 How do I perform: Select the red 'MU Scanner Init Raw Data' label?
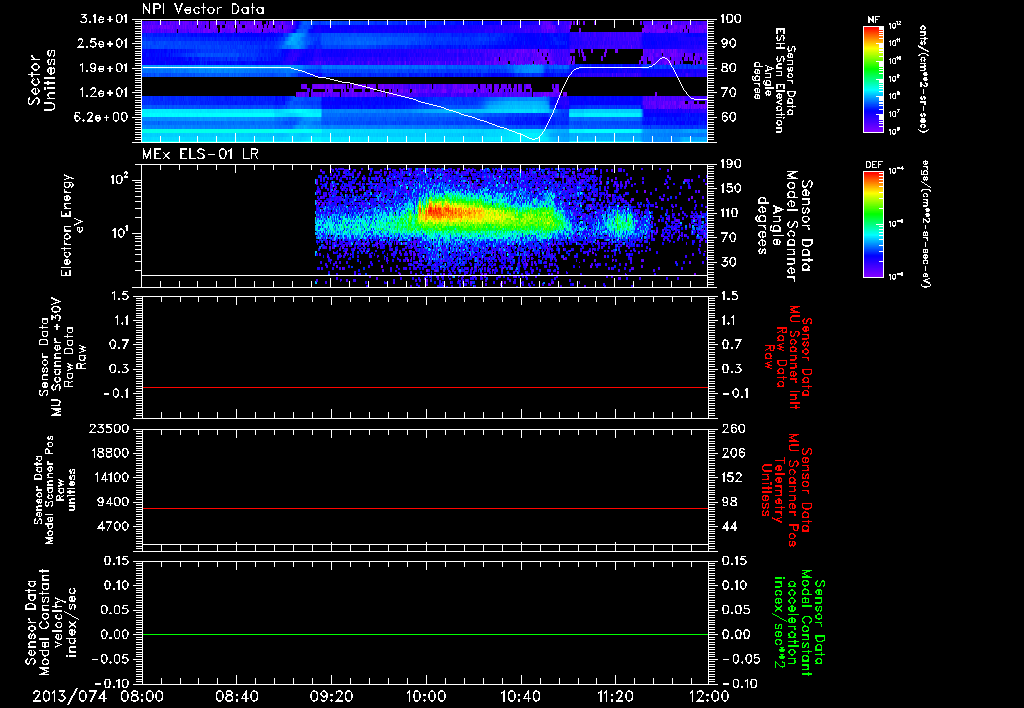click(x=788, y=357)
